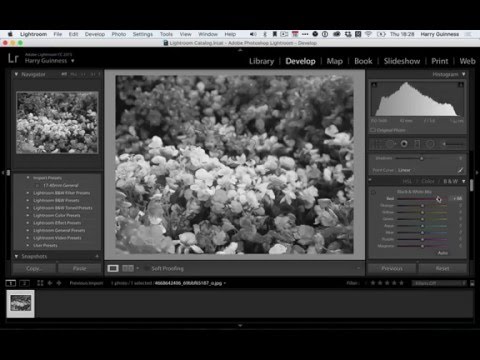Apply the 17-40mm General preset

pyautogui.click(x=61, y=185)
